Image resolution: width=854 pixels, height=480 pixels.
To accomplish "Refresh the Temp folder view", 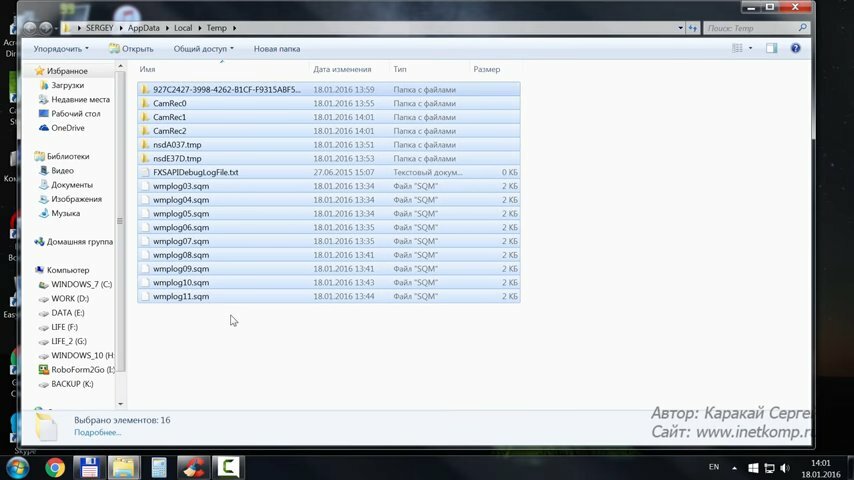I will pos(692,28).
